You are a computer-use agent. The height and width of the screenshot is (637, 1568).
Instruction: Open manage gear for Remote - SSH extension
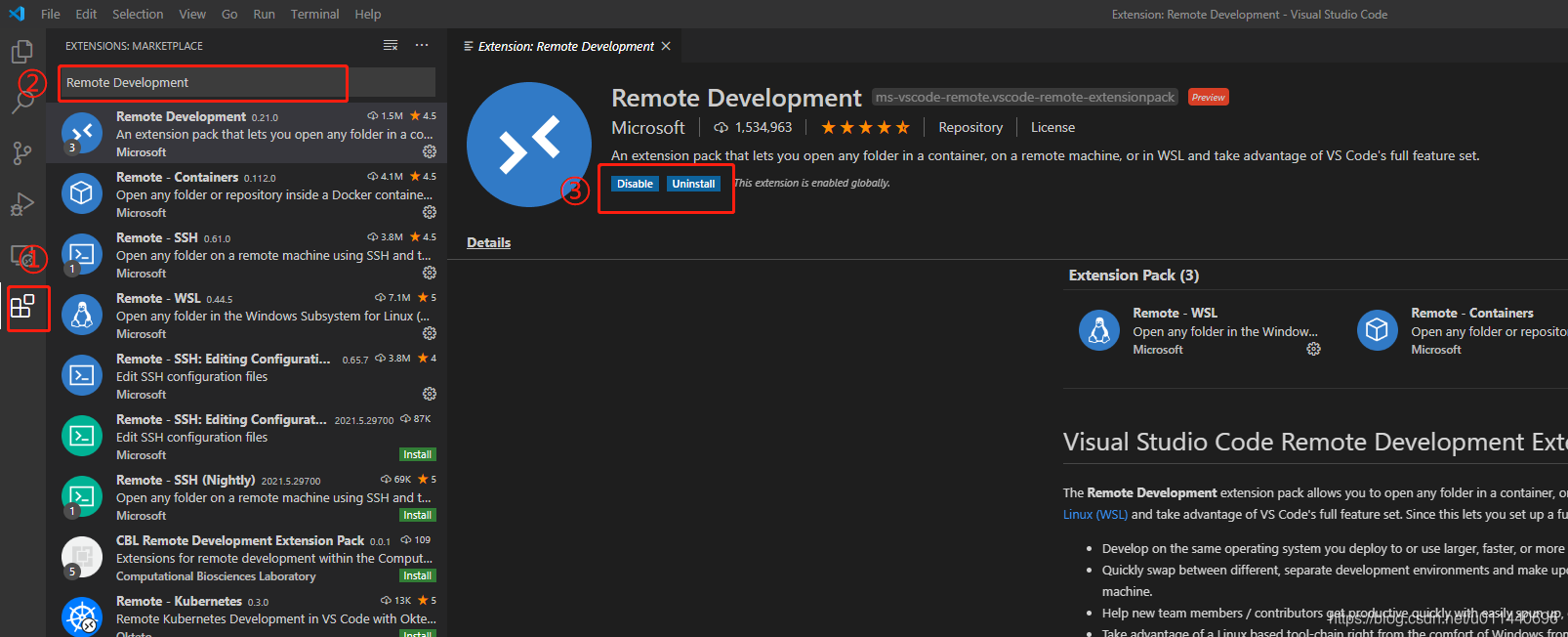tap(430, 273)
